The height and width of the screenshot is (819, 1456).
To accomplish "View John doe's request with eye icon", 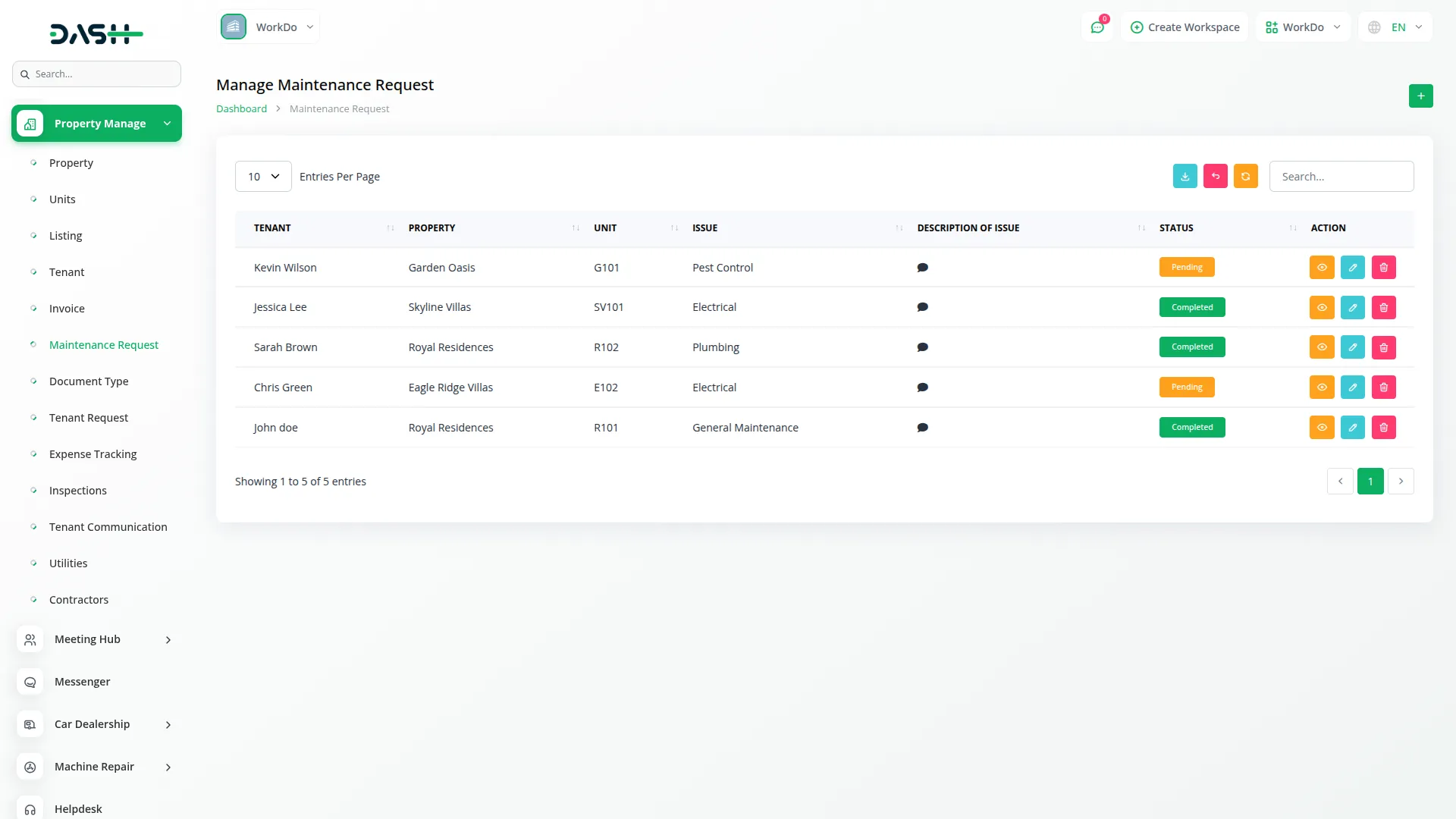I will click(x=1321, y=428).
